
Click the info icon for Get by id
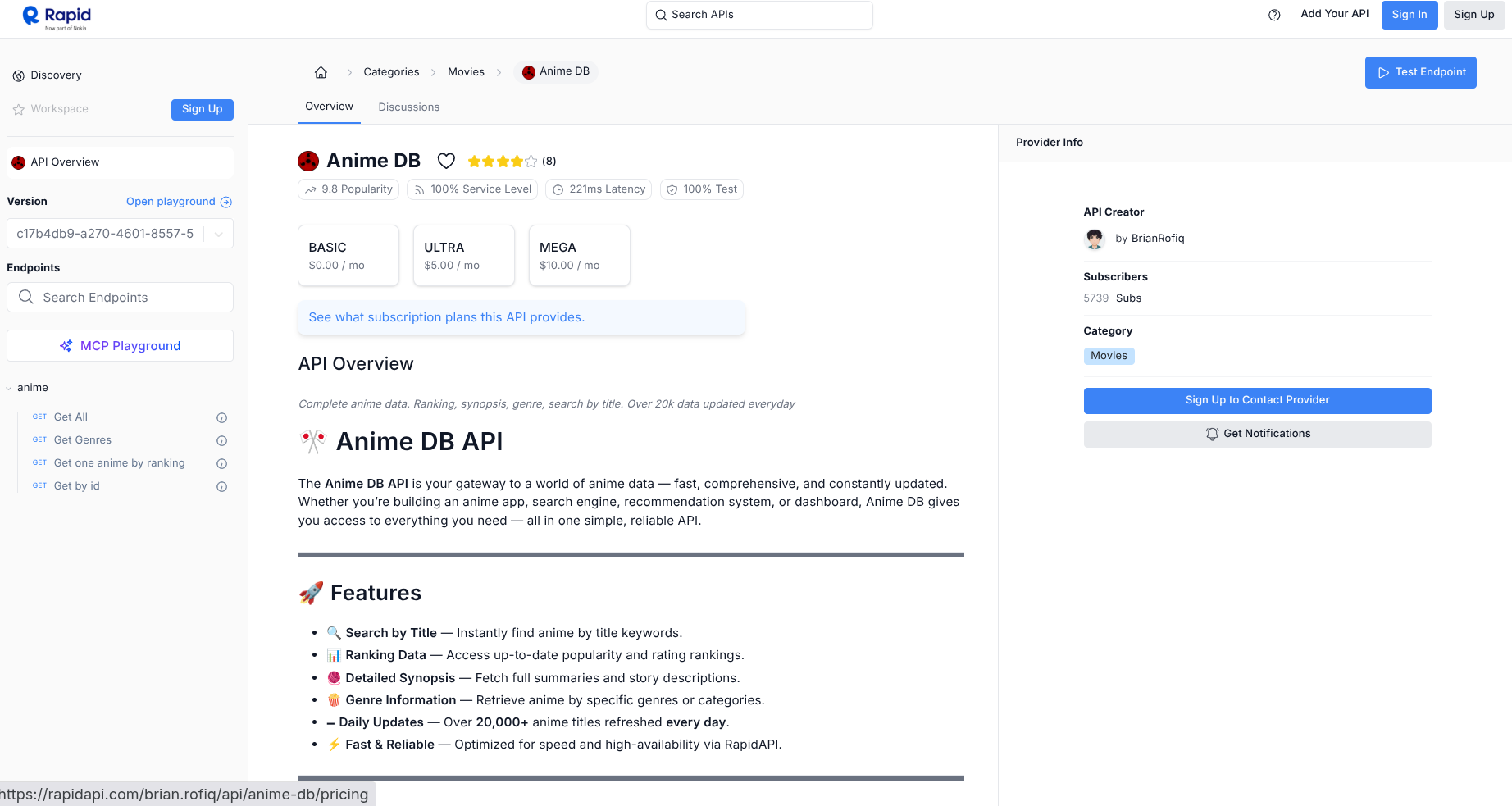pos(221,486)
